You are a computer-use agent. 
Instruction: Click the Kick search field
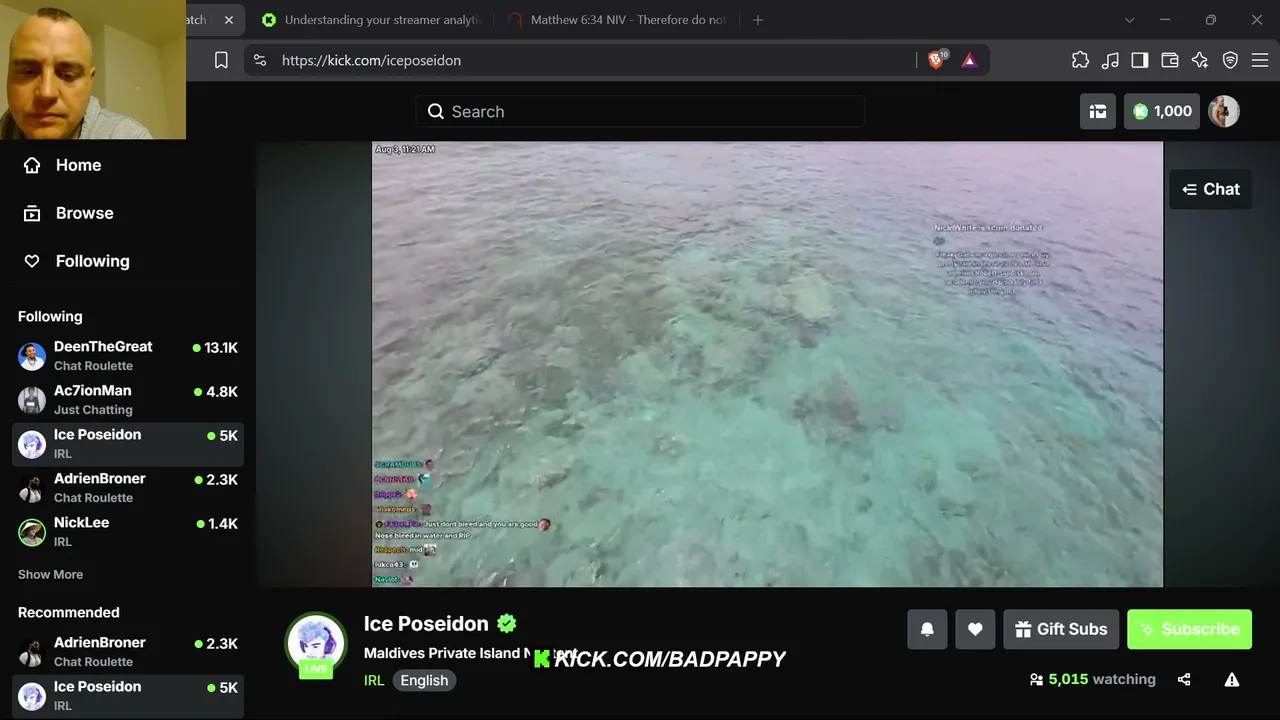[x=640, y=111]
